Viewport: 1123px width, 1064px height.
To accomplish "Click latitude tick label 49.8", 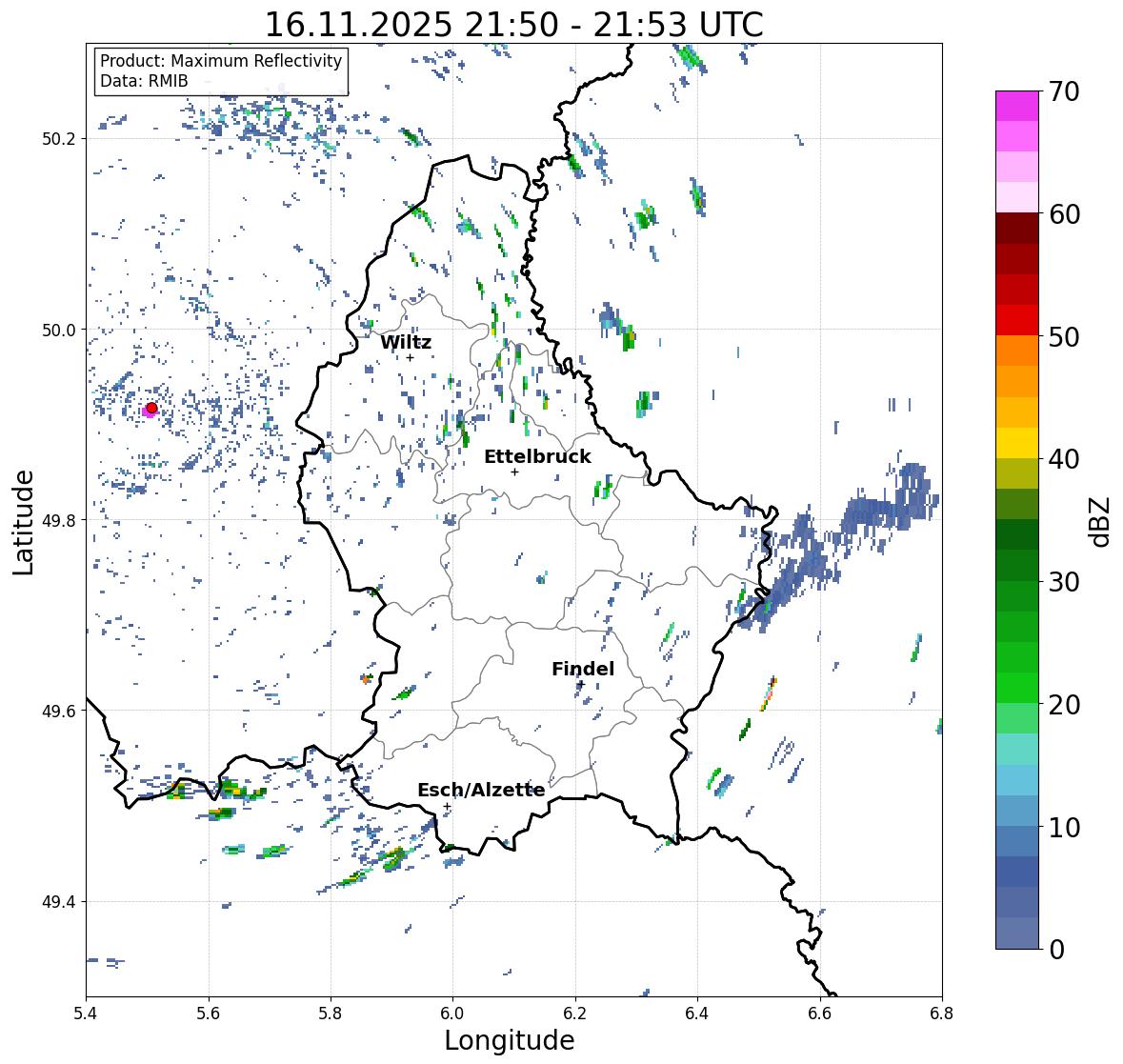I will (60, 520).
